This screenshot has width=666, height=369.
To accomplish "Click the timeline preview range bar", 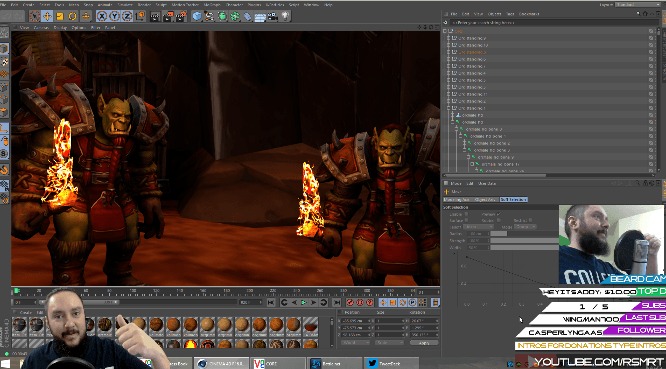I will 79,302.
